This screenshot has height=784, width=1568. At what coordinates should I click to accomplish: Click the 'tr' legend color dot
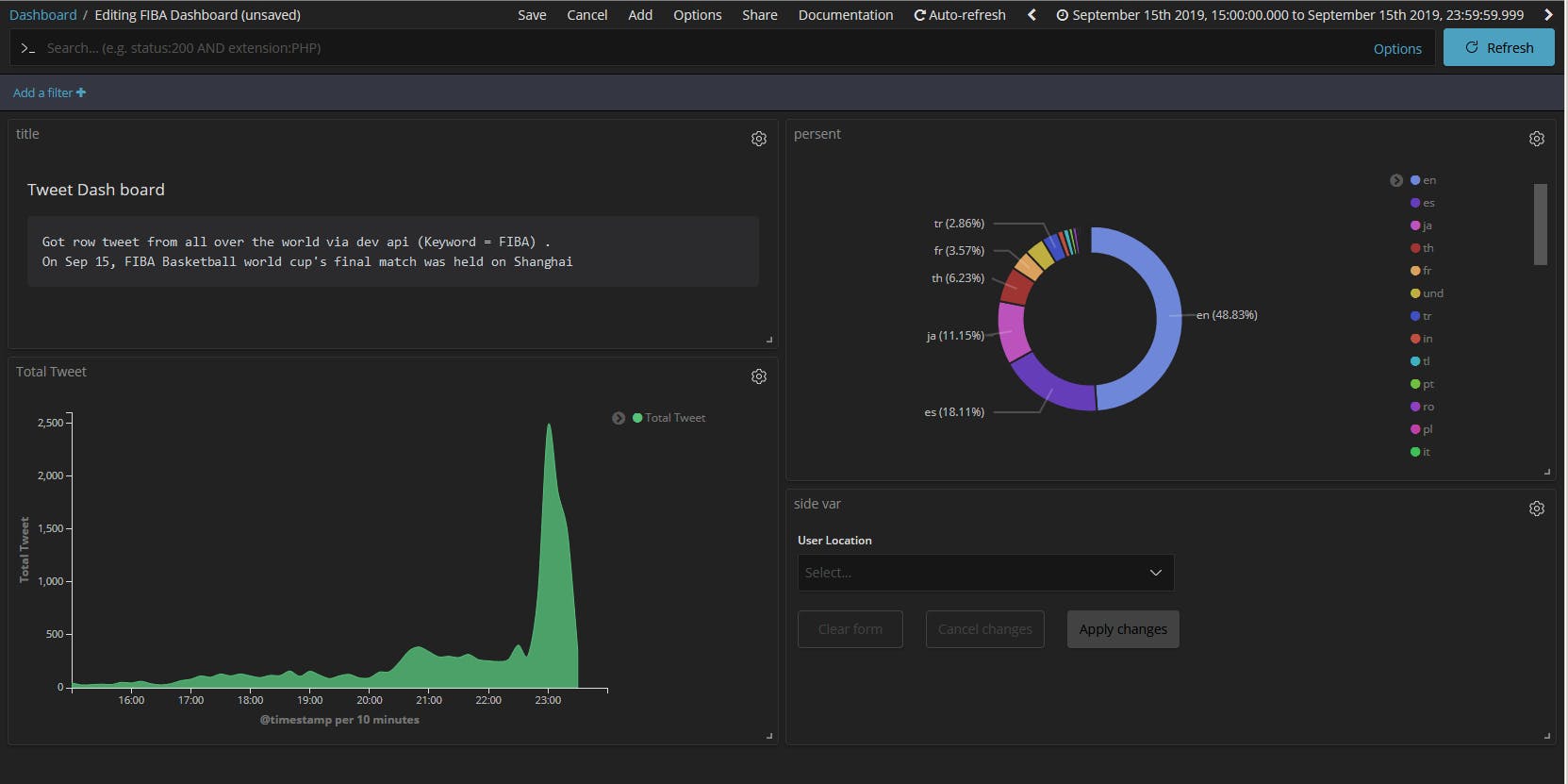tap(1415, 316)
